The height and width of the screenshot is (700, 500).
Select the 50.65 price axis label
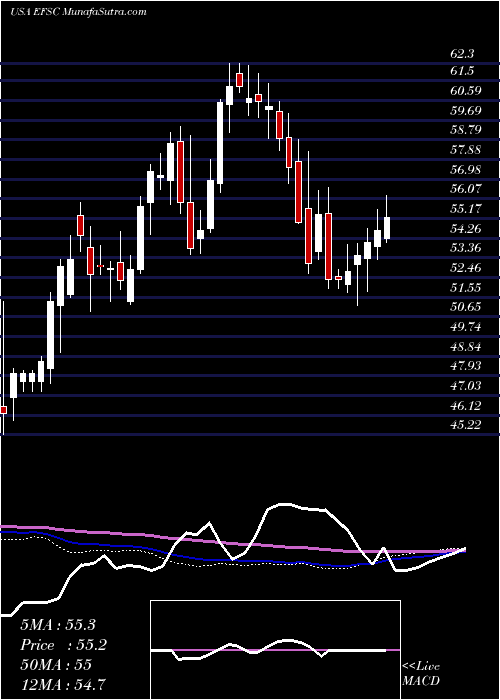466,307
